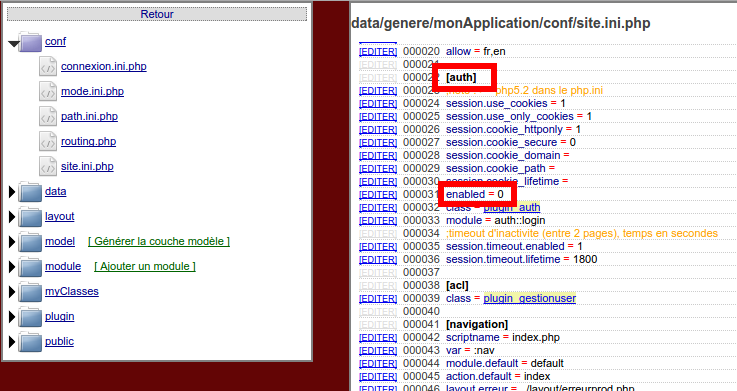The width and height of the screenshot is (737, 391).
Task: Click the connexion.ini.php file icon
Action: click(48, 66)
